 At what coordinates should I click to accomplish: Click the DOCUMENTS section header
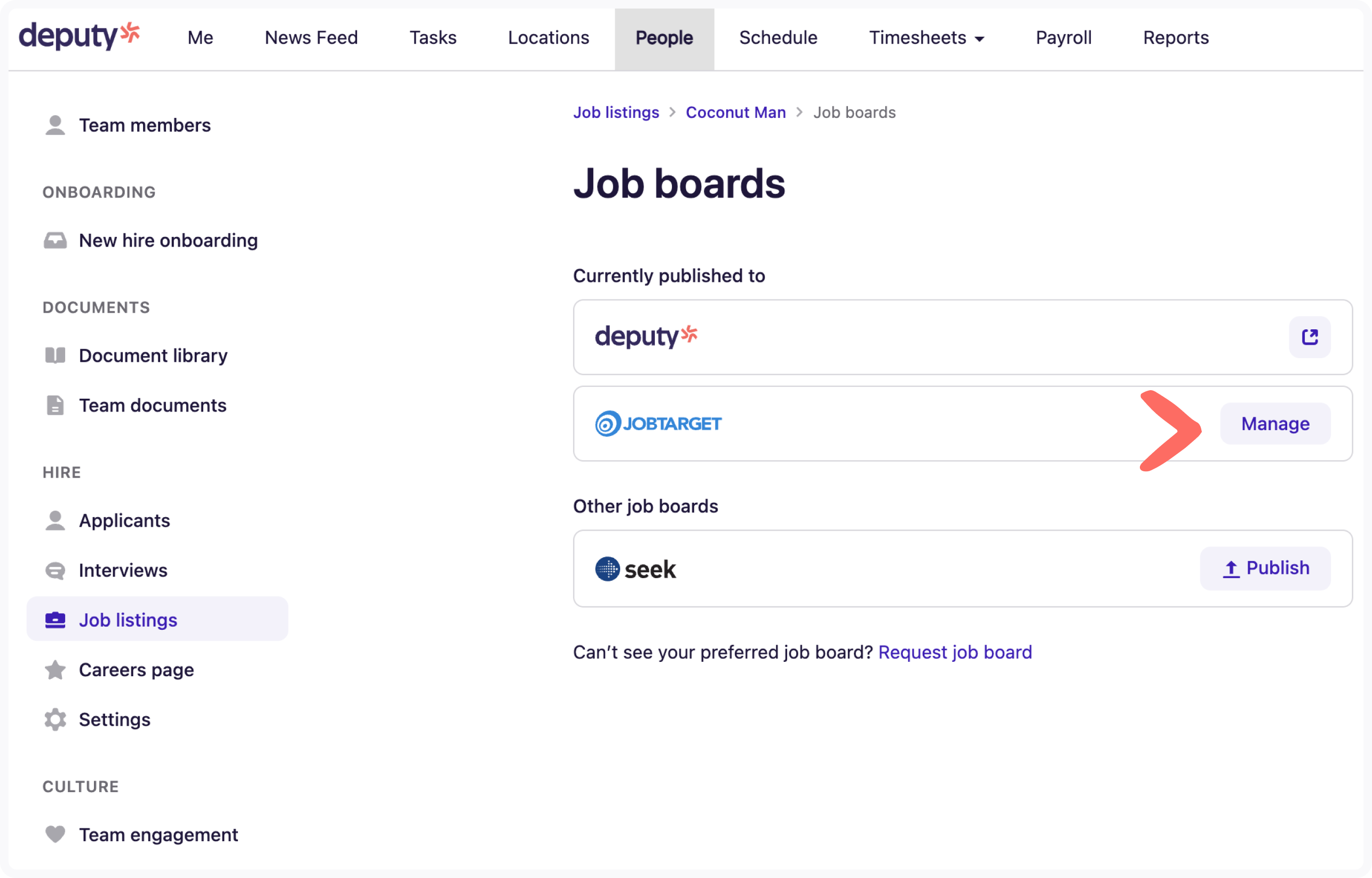[x=97, y=307]
